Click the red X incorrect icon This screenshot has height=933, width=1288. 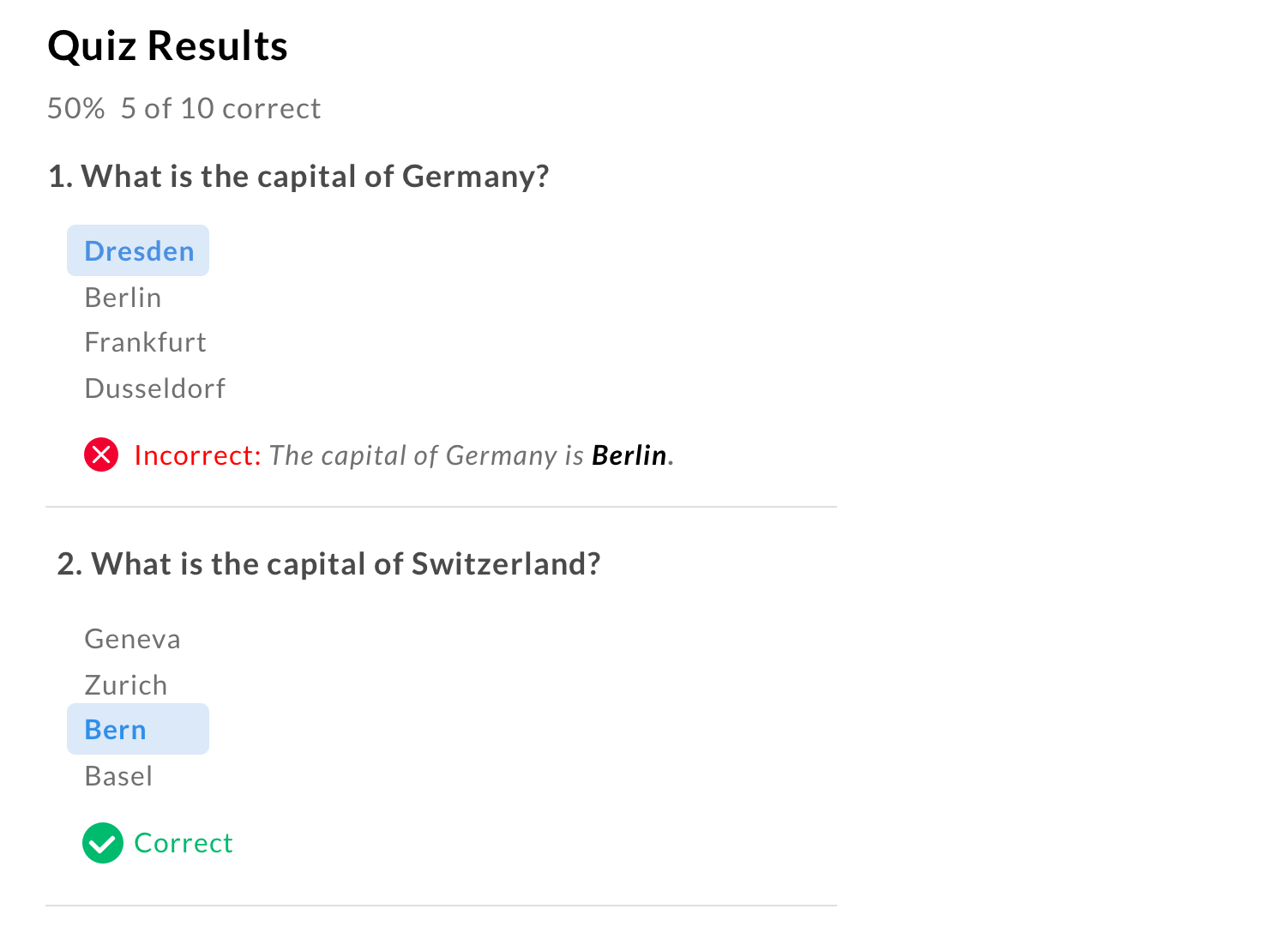101,454
